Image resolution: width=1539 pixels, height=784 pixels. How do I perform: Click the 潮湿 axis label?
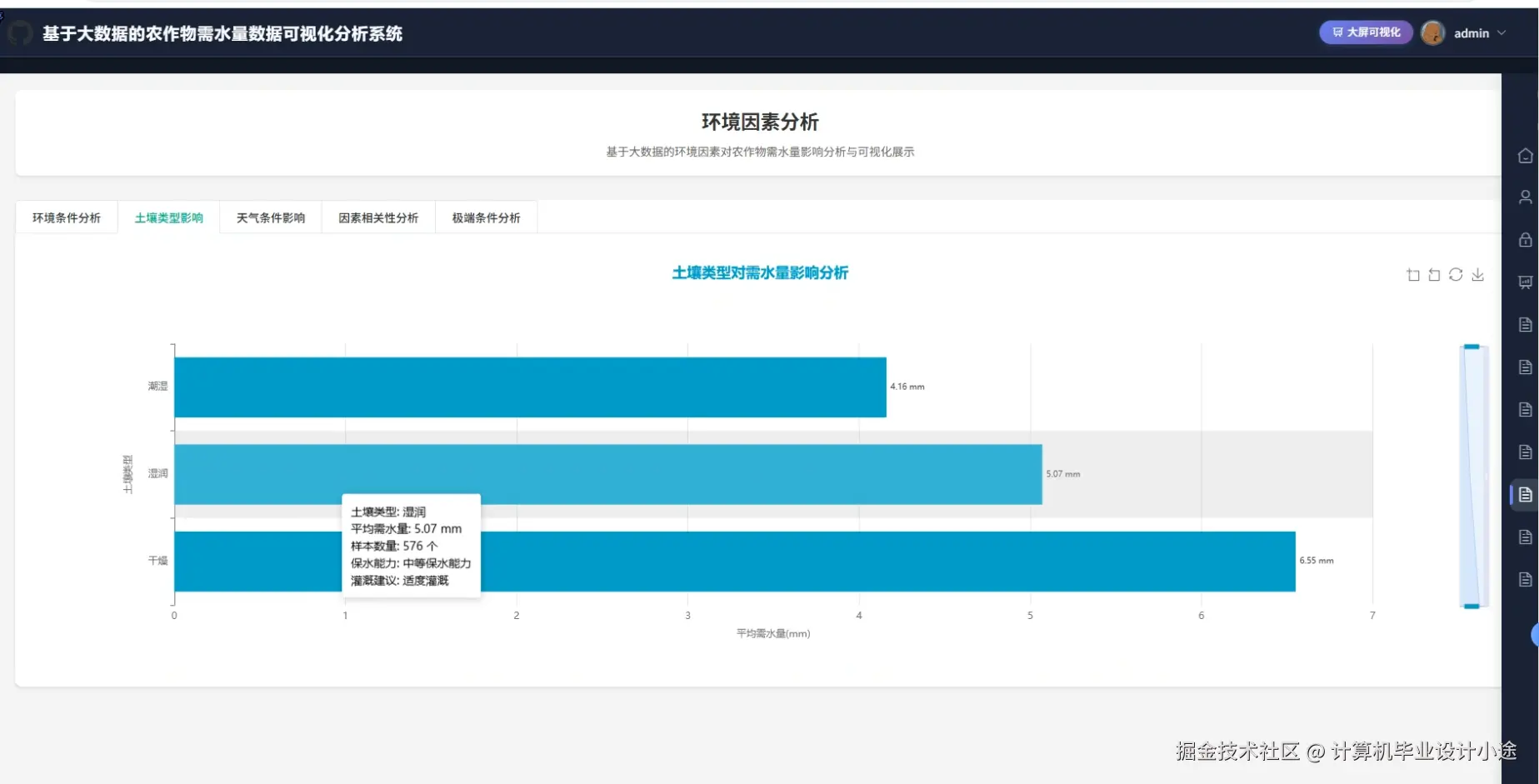pyautogui.click(x=157, y=387)
